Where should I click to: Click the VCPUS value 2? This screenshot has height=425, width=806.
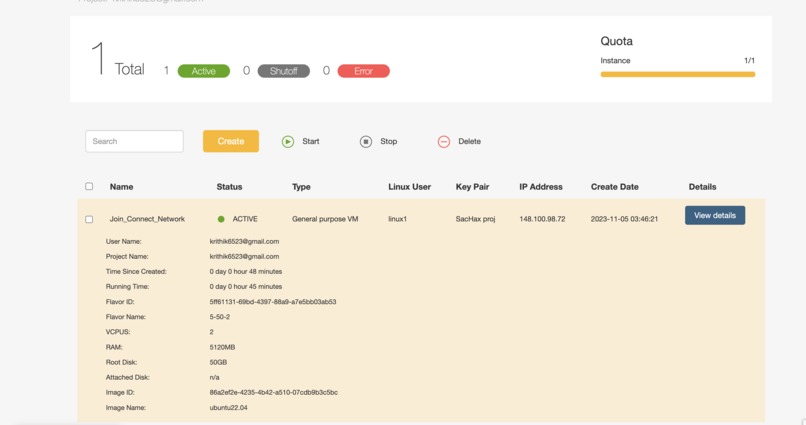(x=211, y=332)
